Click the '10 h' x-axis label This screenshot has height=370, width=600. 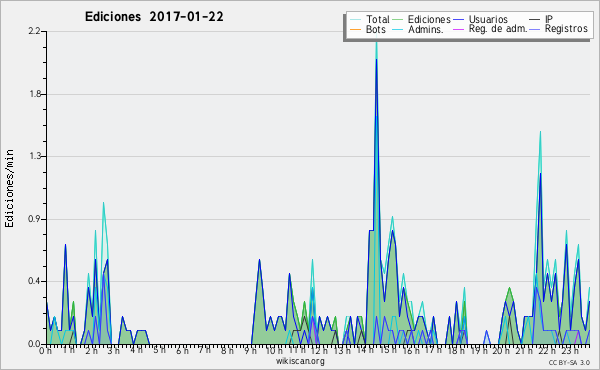pos(274,350)
